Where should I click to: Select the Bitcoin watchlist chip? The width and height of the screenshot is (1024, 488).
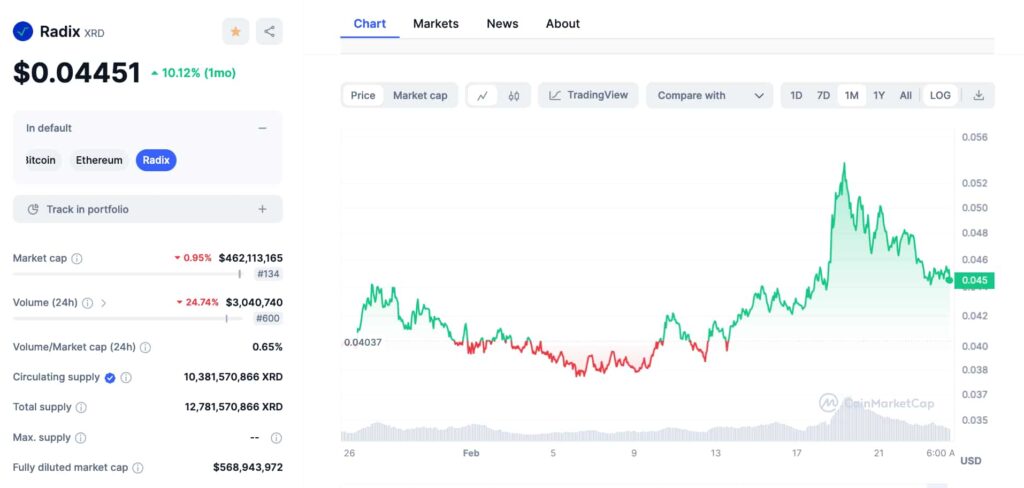[x=41, y=160]
